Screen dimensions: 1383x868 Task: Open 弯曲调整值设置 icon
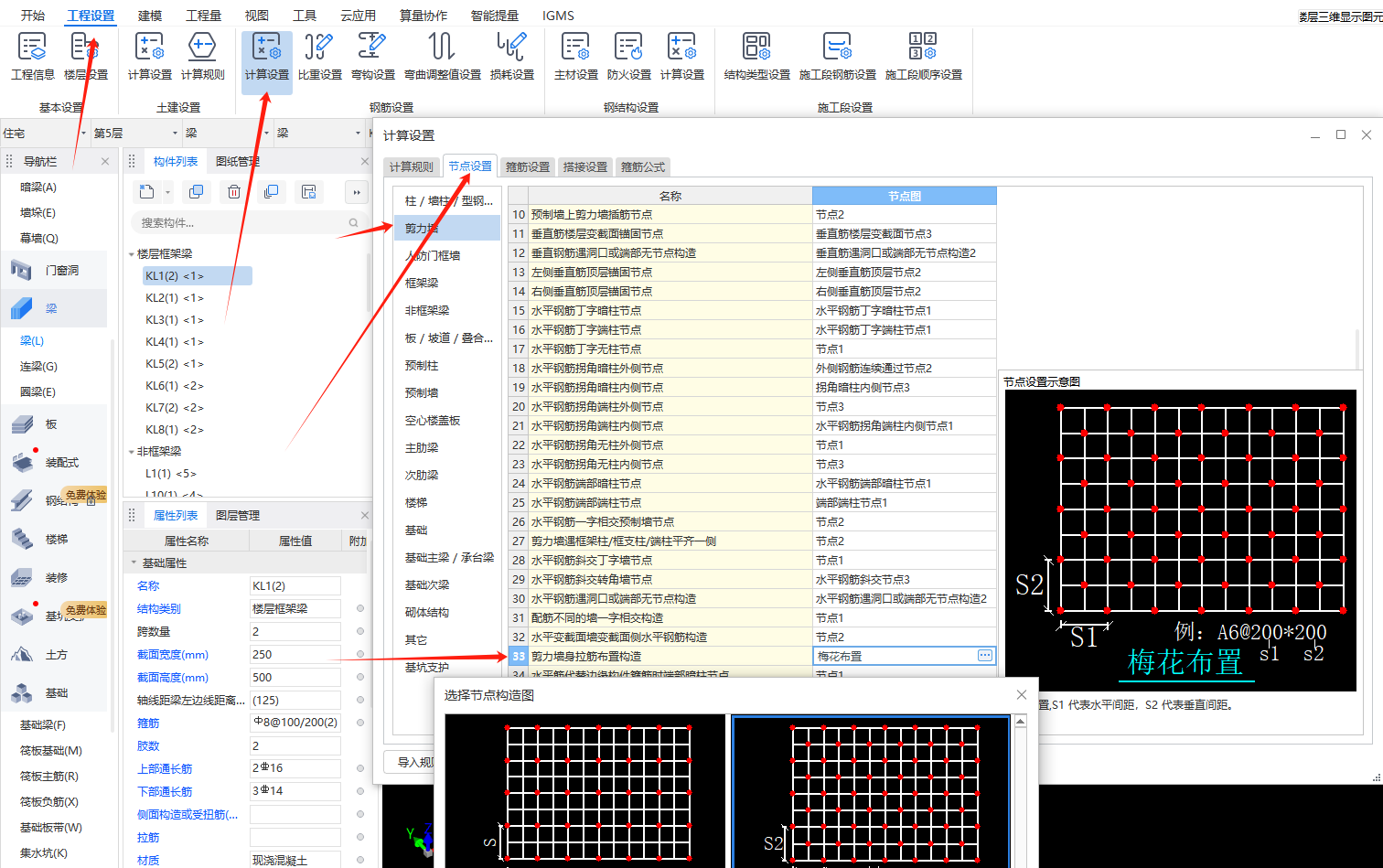(x=443, y=57)
